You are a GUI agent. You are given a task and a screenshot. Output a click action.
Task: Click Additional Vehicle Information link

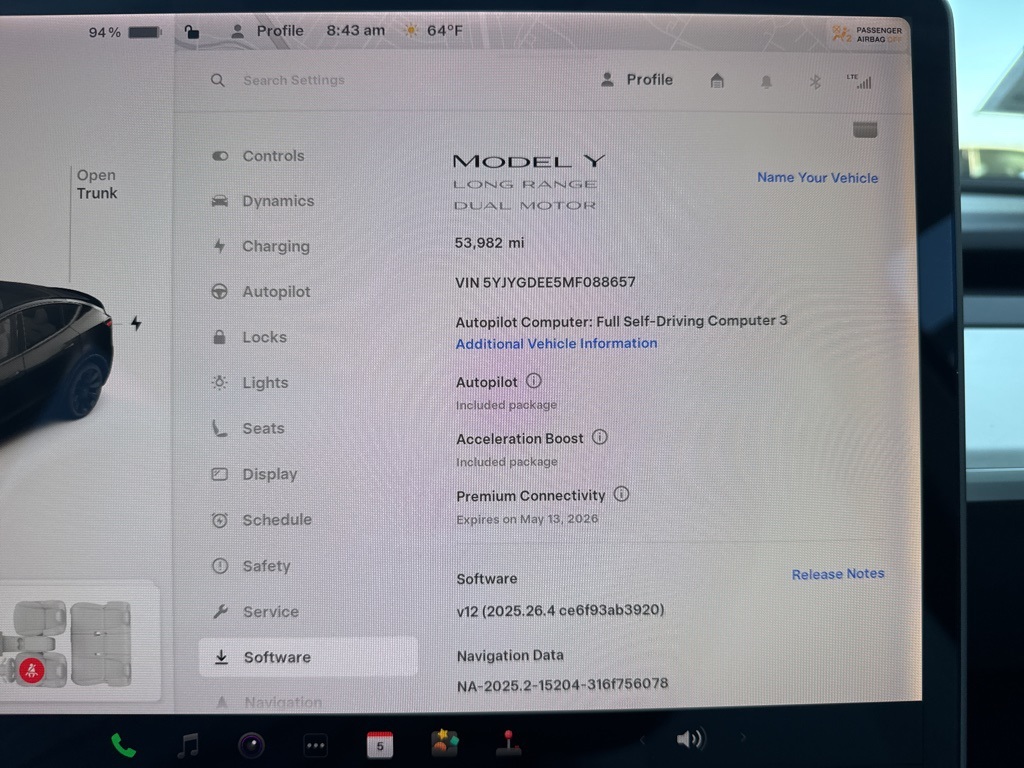tap(556, 344)
